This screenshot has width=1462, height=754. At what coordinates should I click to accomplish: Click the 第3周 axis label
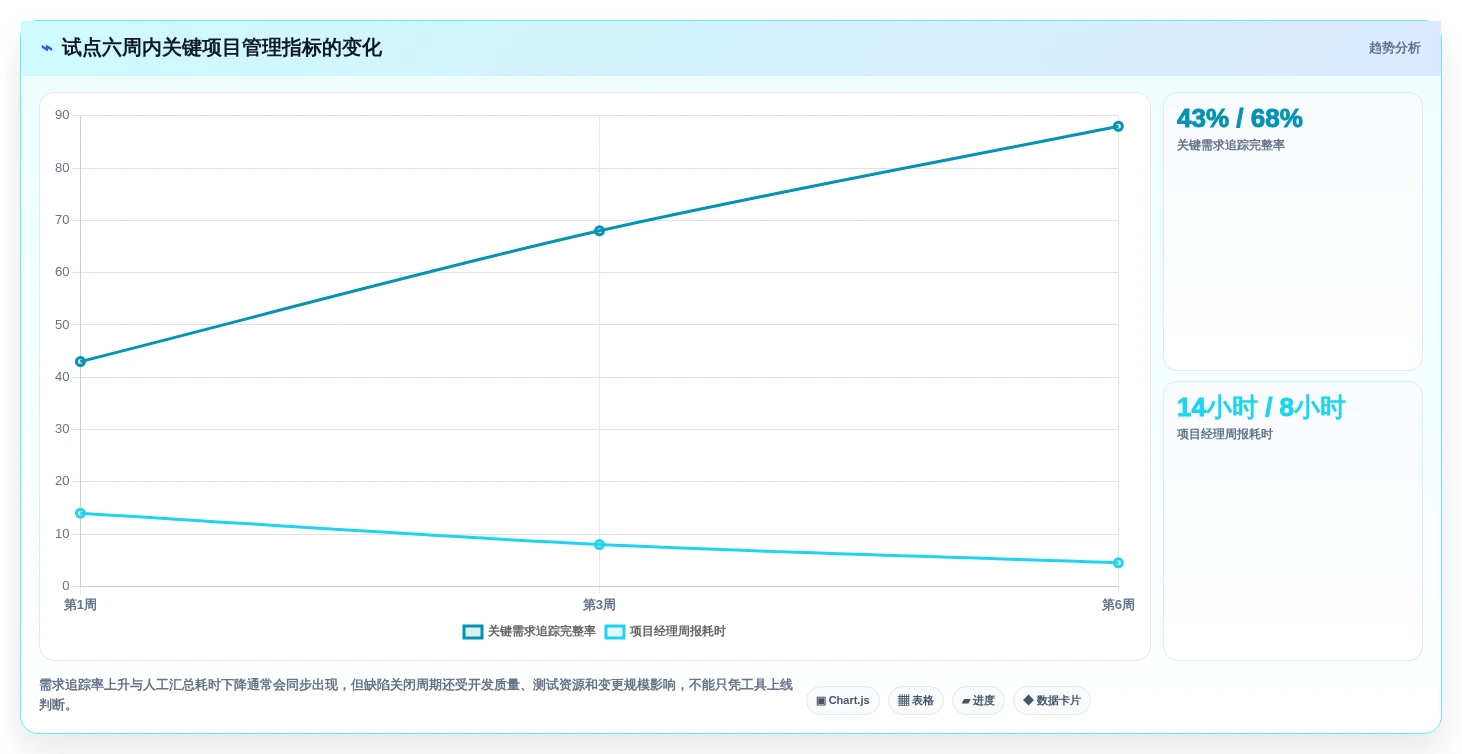coord(599,605)
